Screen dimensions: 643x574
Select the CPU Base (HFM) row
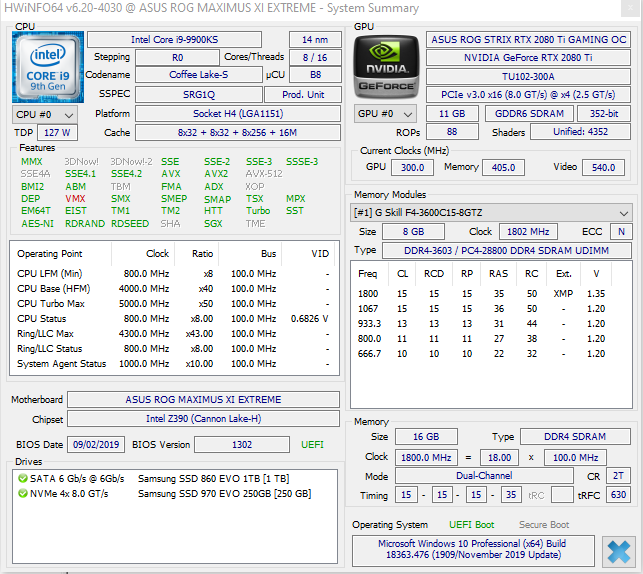174,289
